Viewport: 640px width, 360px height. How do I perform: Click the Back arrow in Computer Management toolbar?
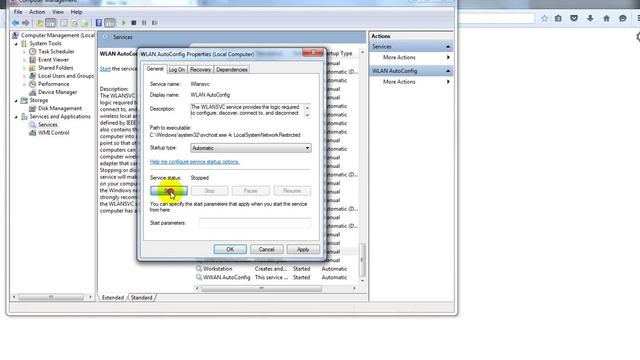[x=16, y=23]
